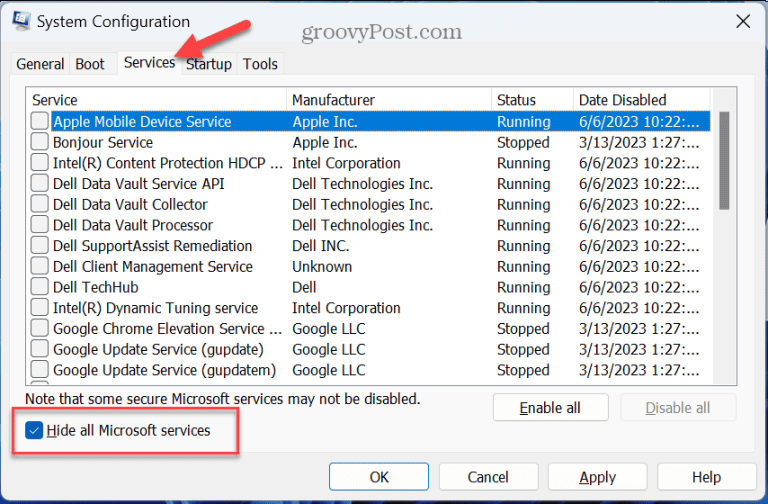Uncheck Hide all Microsoft services
768x504 pixels.
[x=34, y=431]
